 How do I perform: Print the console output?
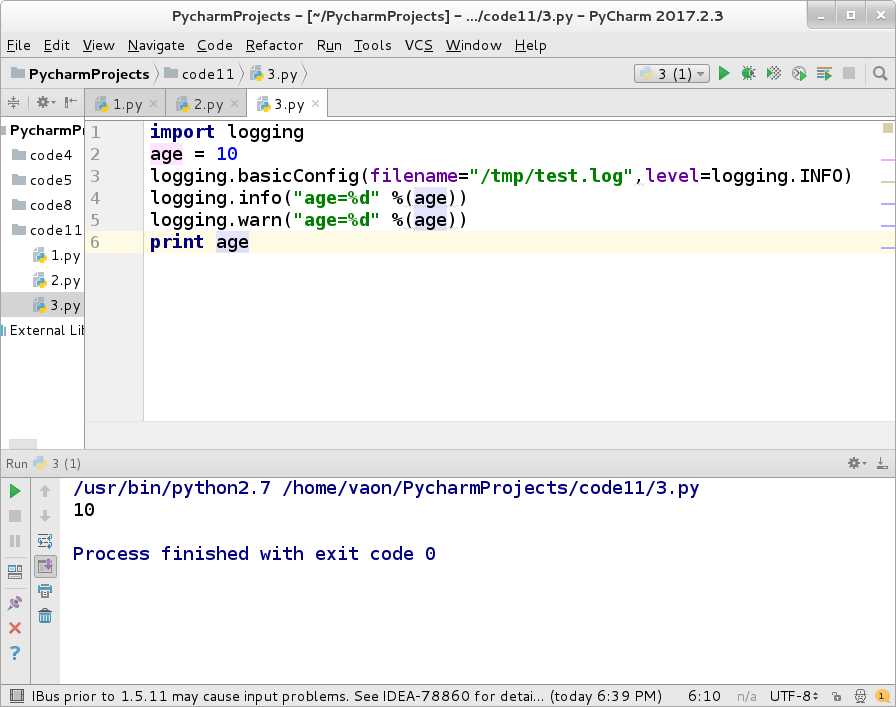pos(45,590)
